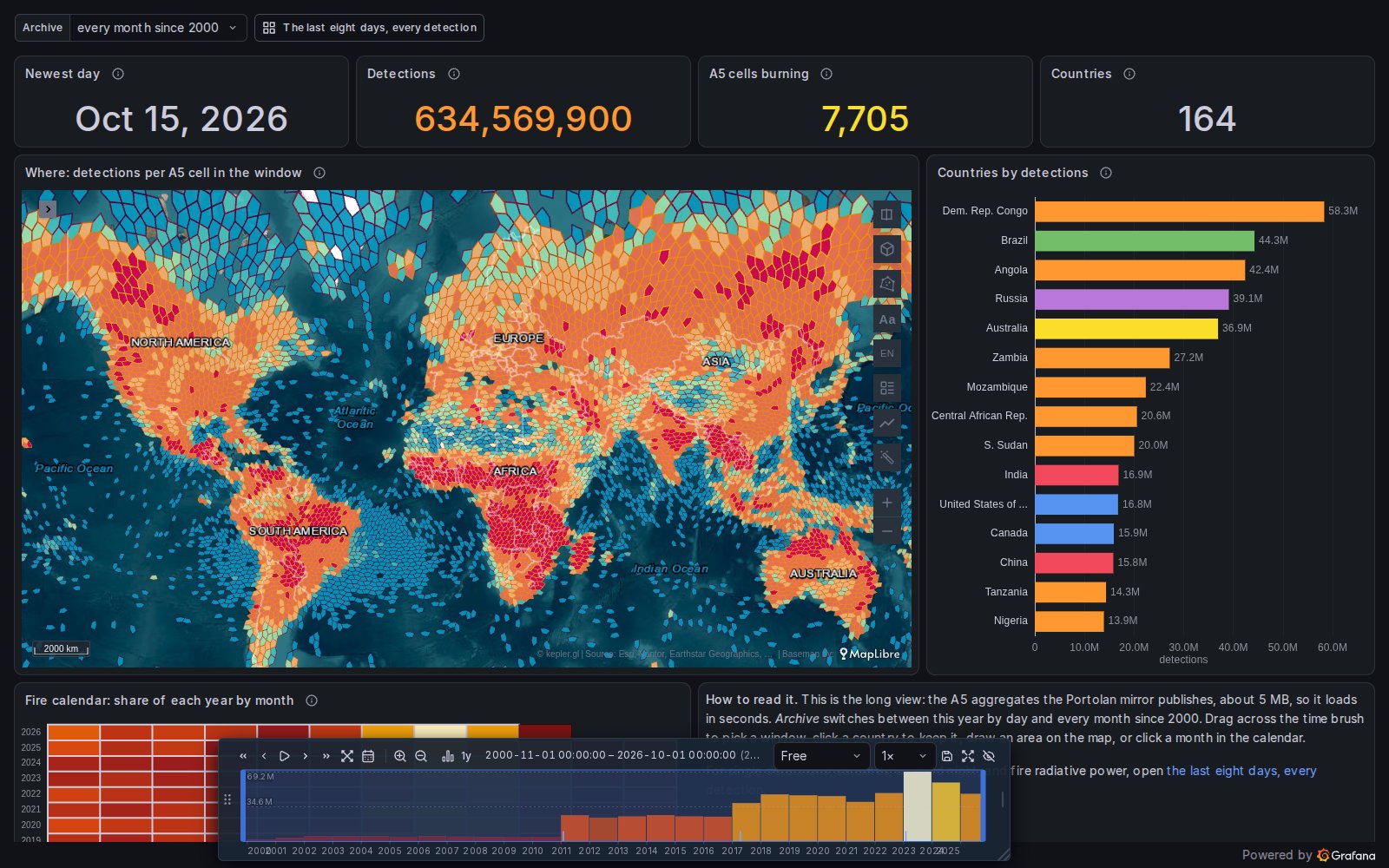Expand the map side panel chevron

48,209
